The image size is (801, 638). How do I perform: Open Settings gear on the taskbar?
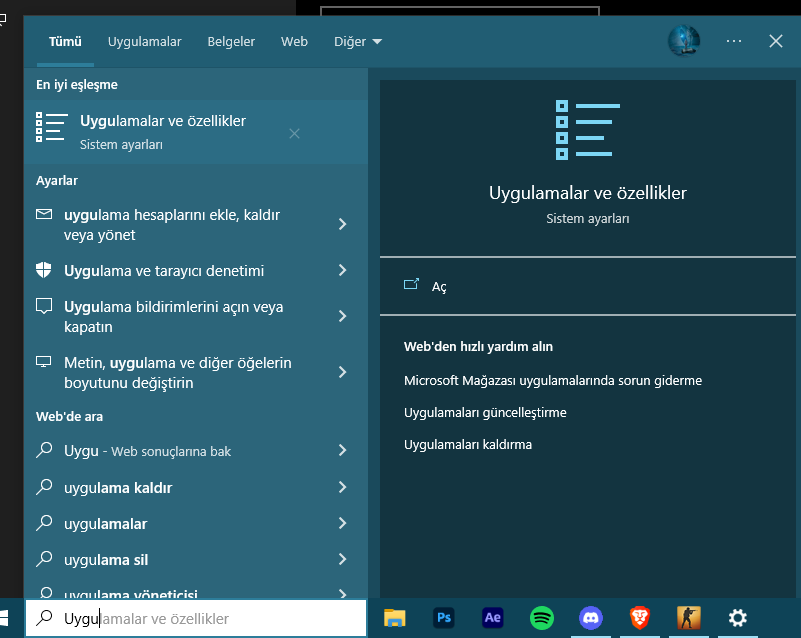(x=738, y=618)
